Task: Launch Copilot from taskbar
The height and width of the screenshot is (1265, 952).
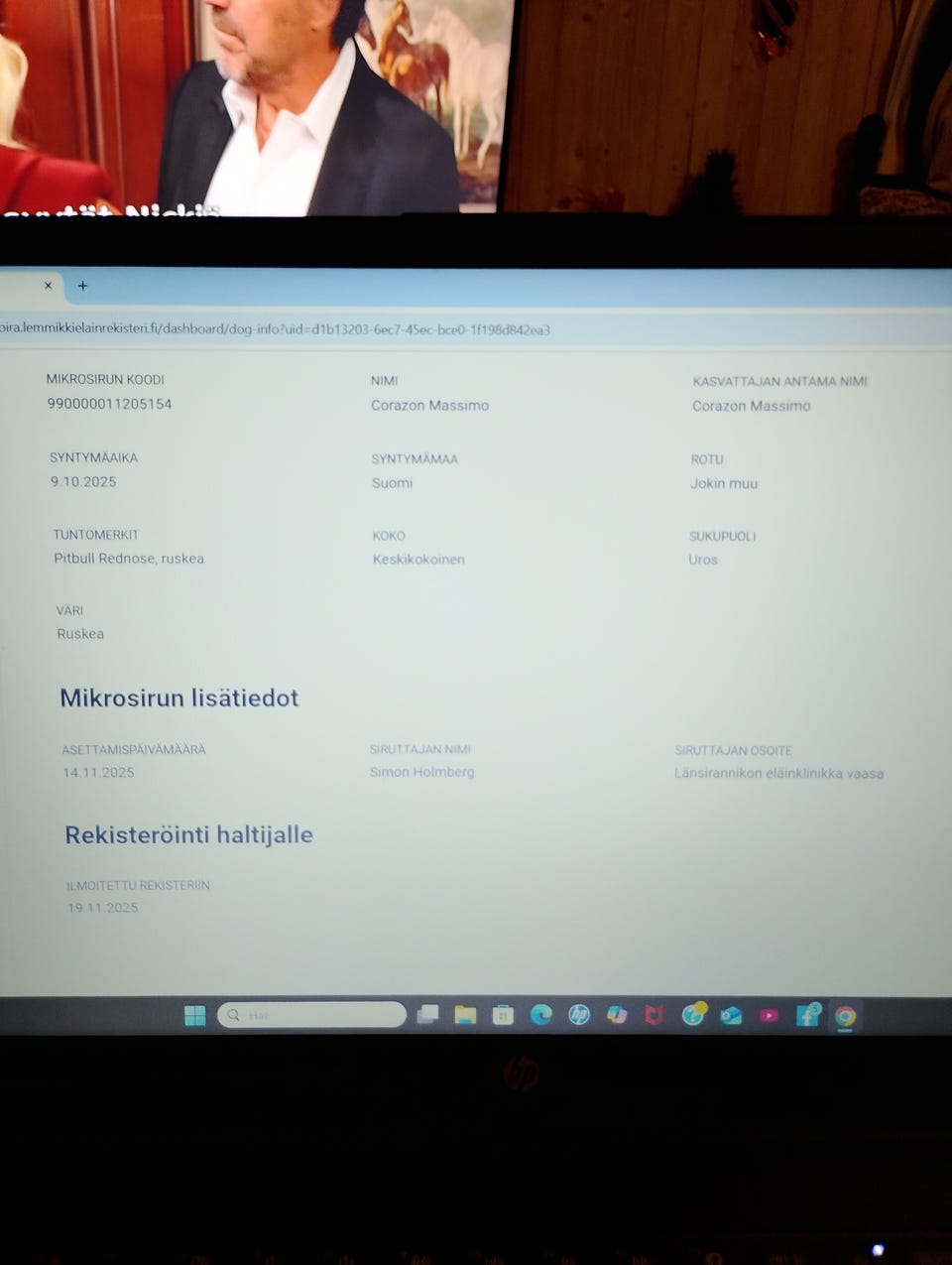Action: [x=617, y=1014]
